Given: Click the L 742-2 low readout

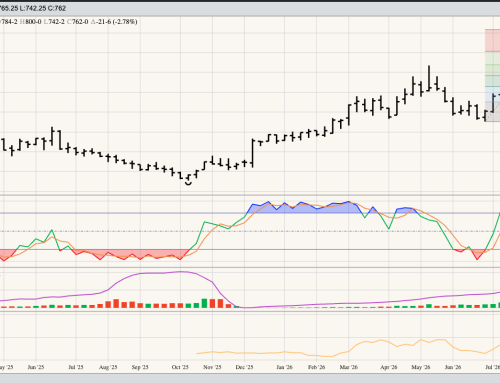Looking at the screenshot, I should pos(54,22).
